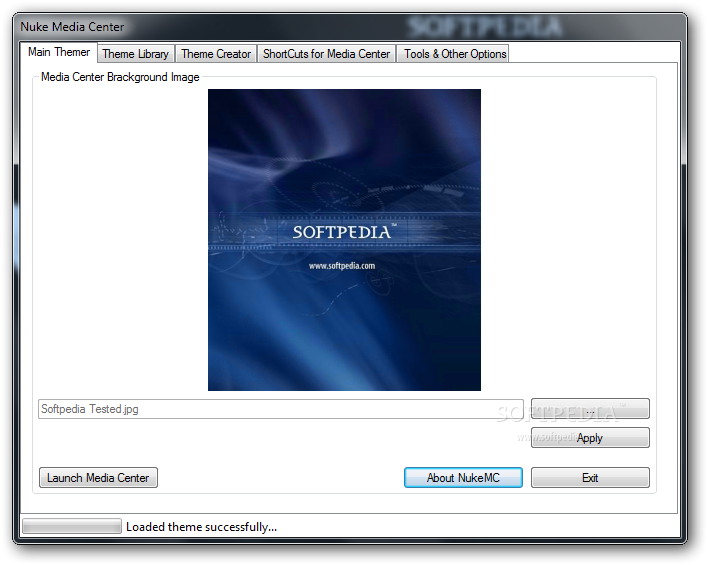Exit the Nuke Media Center application

pyautogui.click(x=590, y=478)
